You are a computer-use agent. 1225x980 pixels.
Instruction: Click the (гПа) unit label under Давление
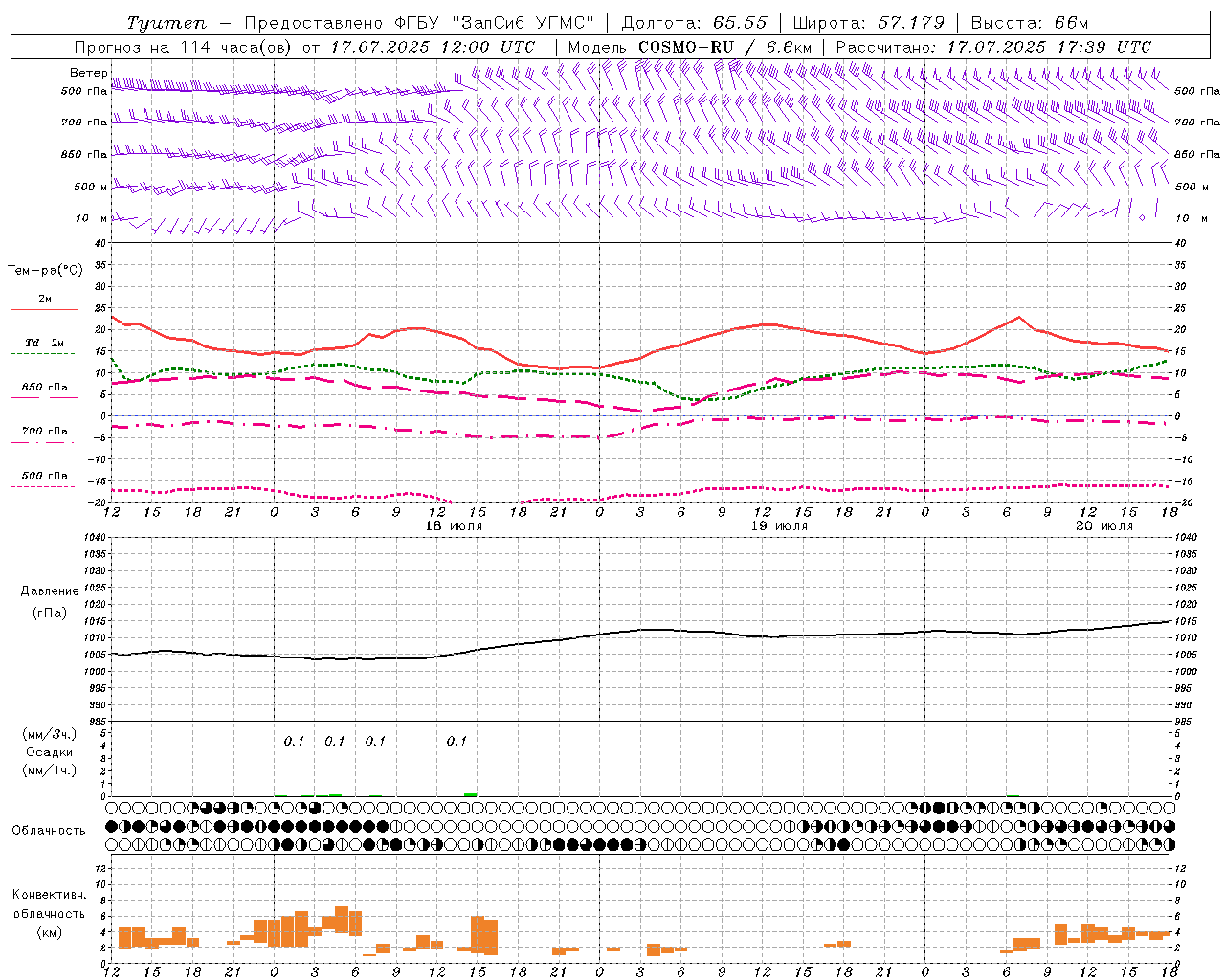[x=49, y=612]
